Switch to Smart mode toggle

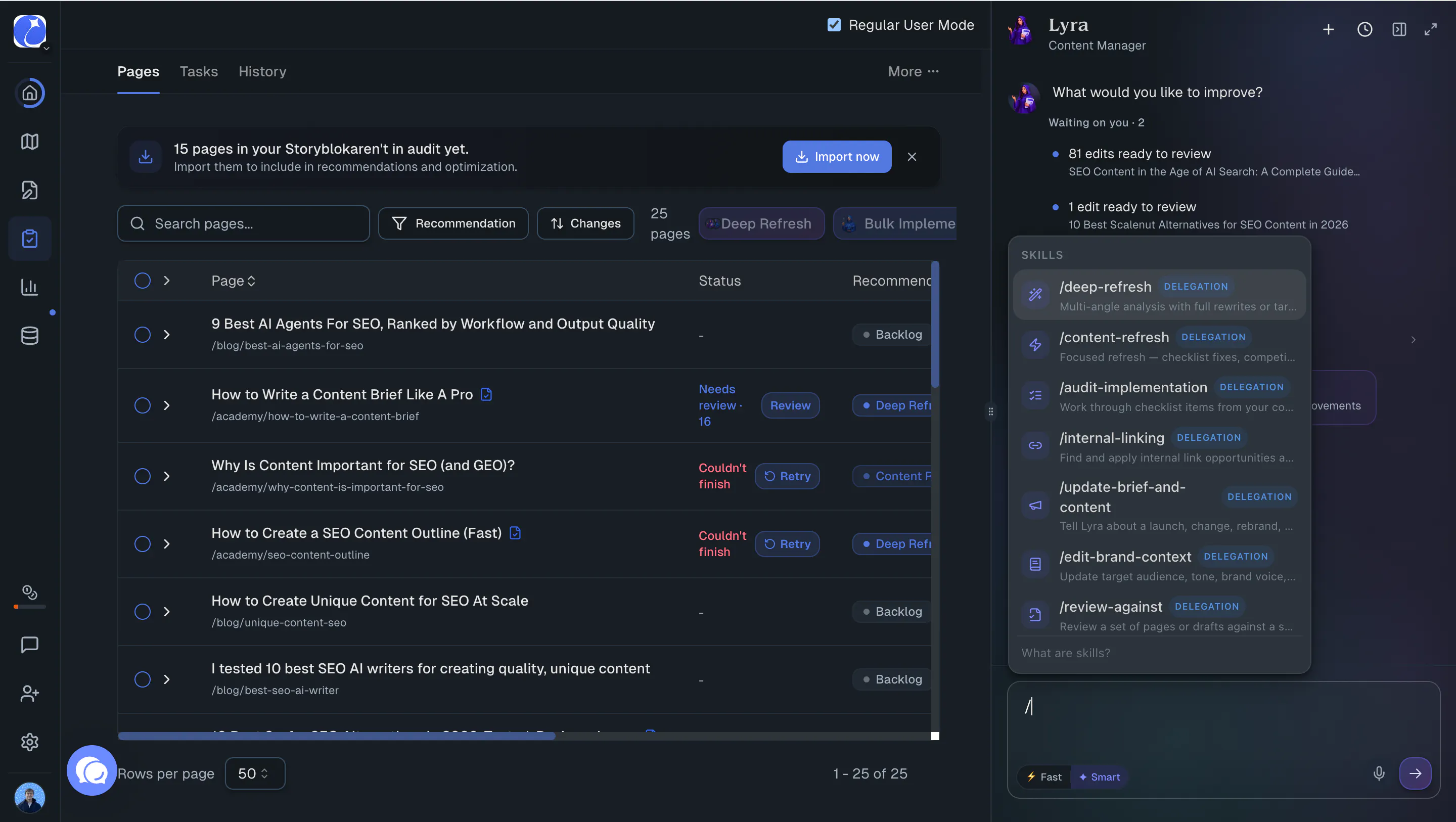(x=1100, y=777)
